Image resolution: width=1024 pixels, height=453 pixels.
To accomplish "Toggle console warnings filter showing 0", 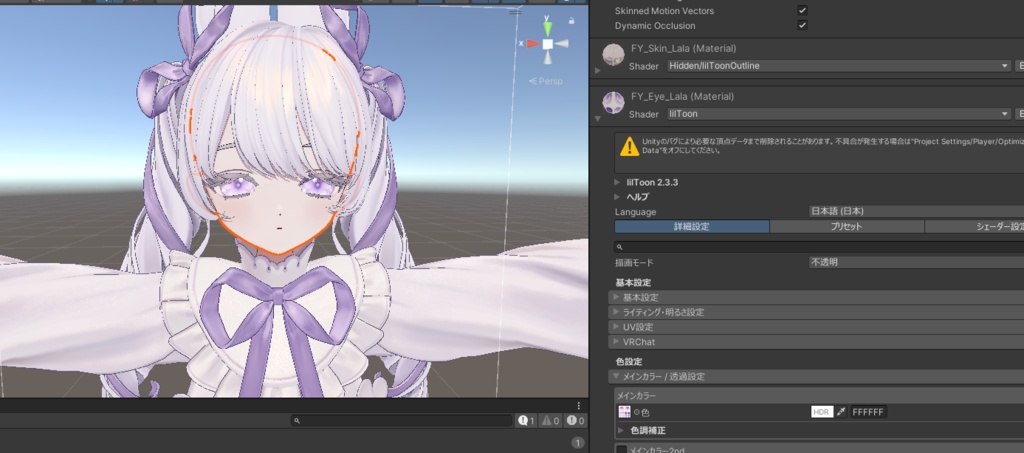I will click(x=551, y=421).
